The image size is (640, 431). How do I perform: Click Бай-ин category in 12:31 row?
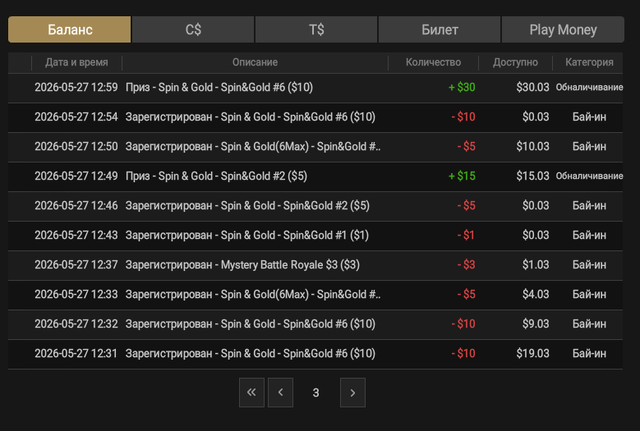pyautogui.click(x=589, y=353)
